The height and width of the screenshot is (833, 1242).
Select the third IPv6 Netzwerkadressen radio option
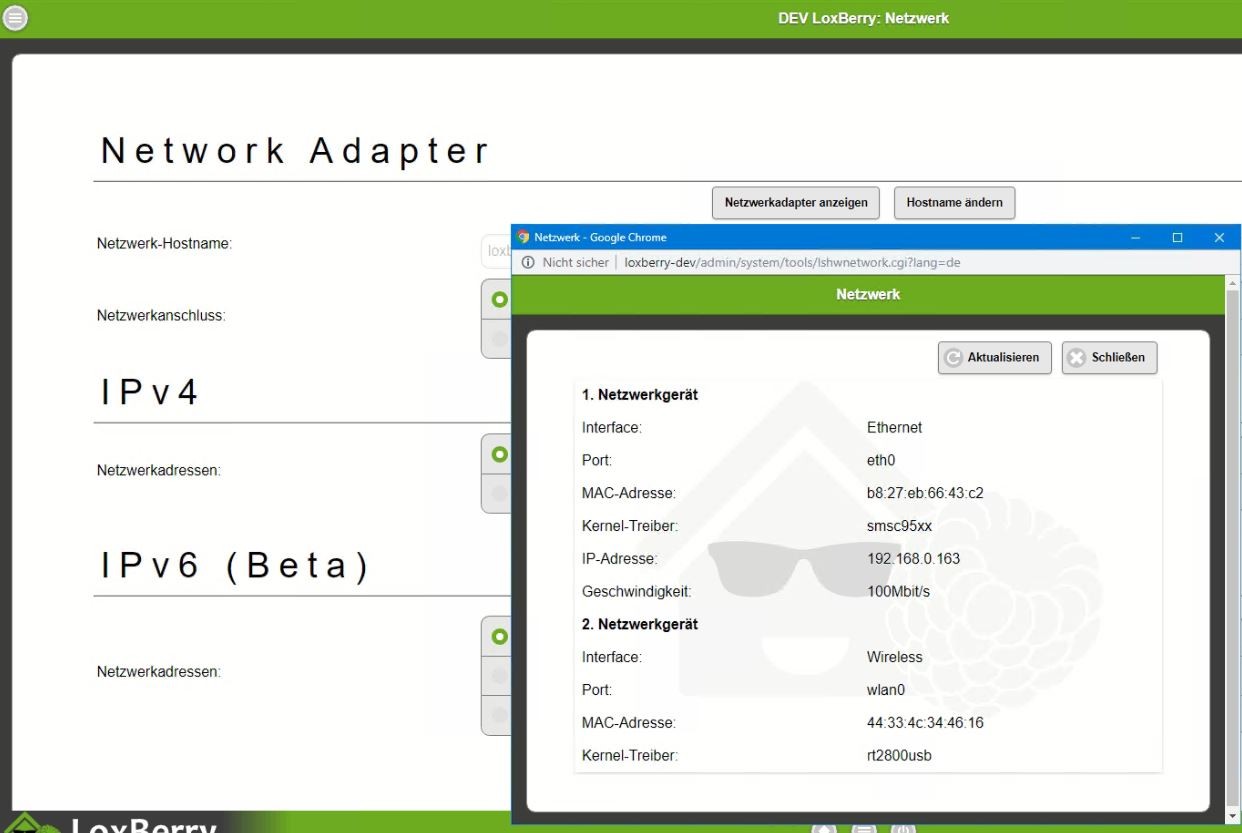(x=499, y=715)
